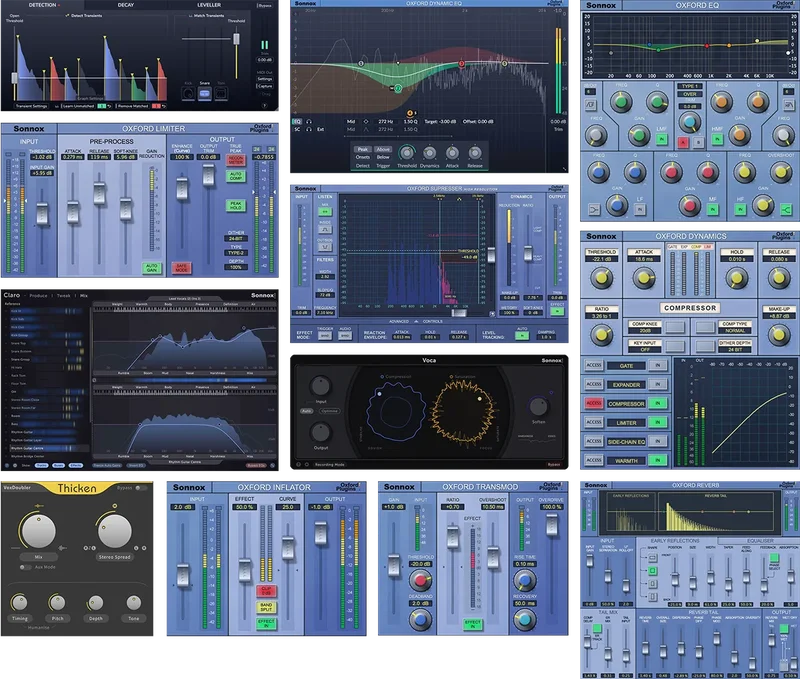Switch to the Decay tab
Screen dimensions: 800x679
click(126, 5)
